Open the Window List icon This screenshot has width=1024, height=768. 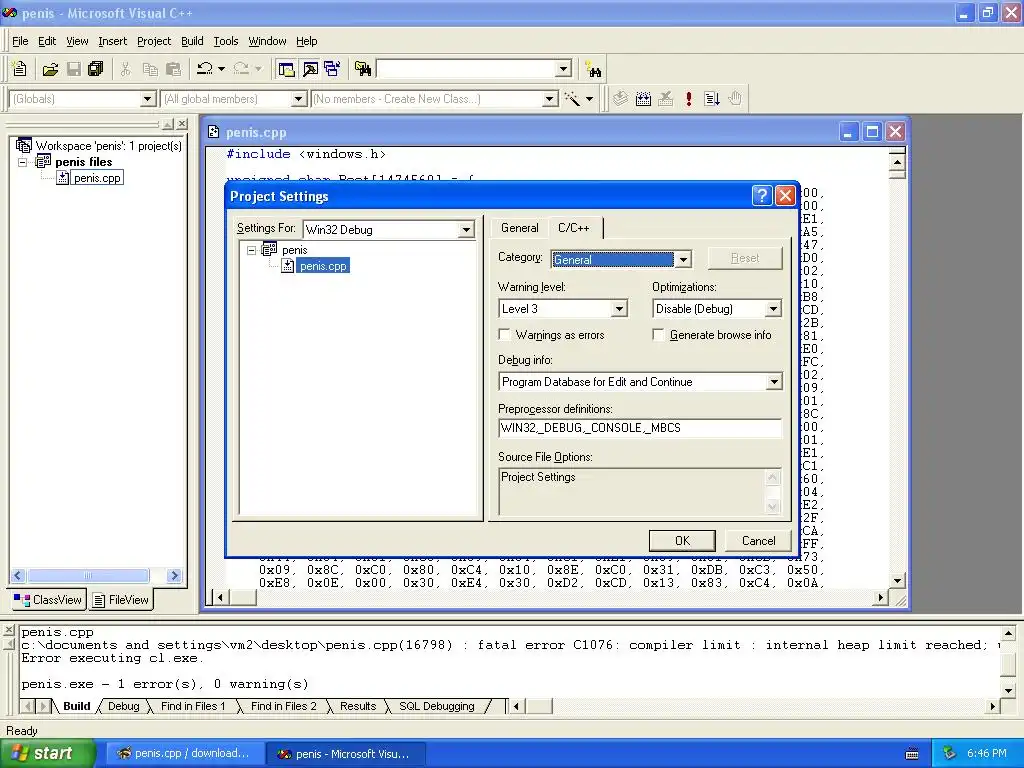tap(332, 69)
